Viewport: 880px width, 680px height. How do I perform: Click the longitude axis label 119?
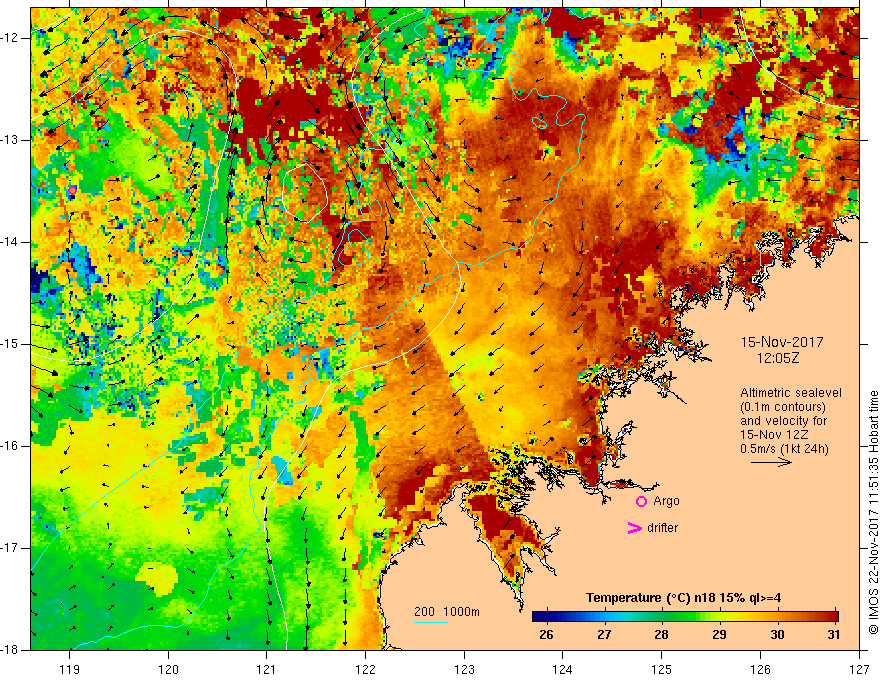tap(70, 669)
